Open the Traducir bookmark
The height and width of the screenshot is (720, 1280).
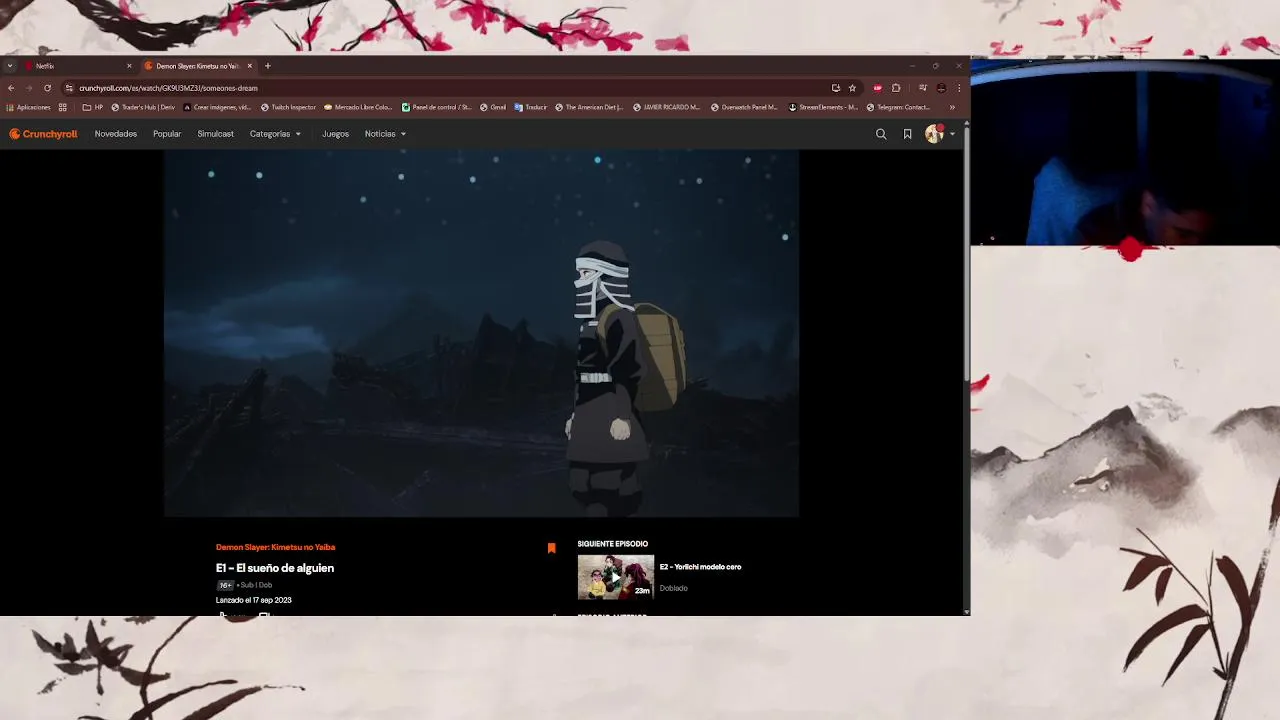tap(531, 107)
